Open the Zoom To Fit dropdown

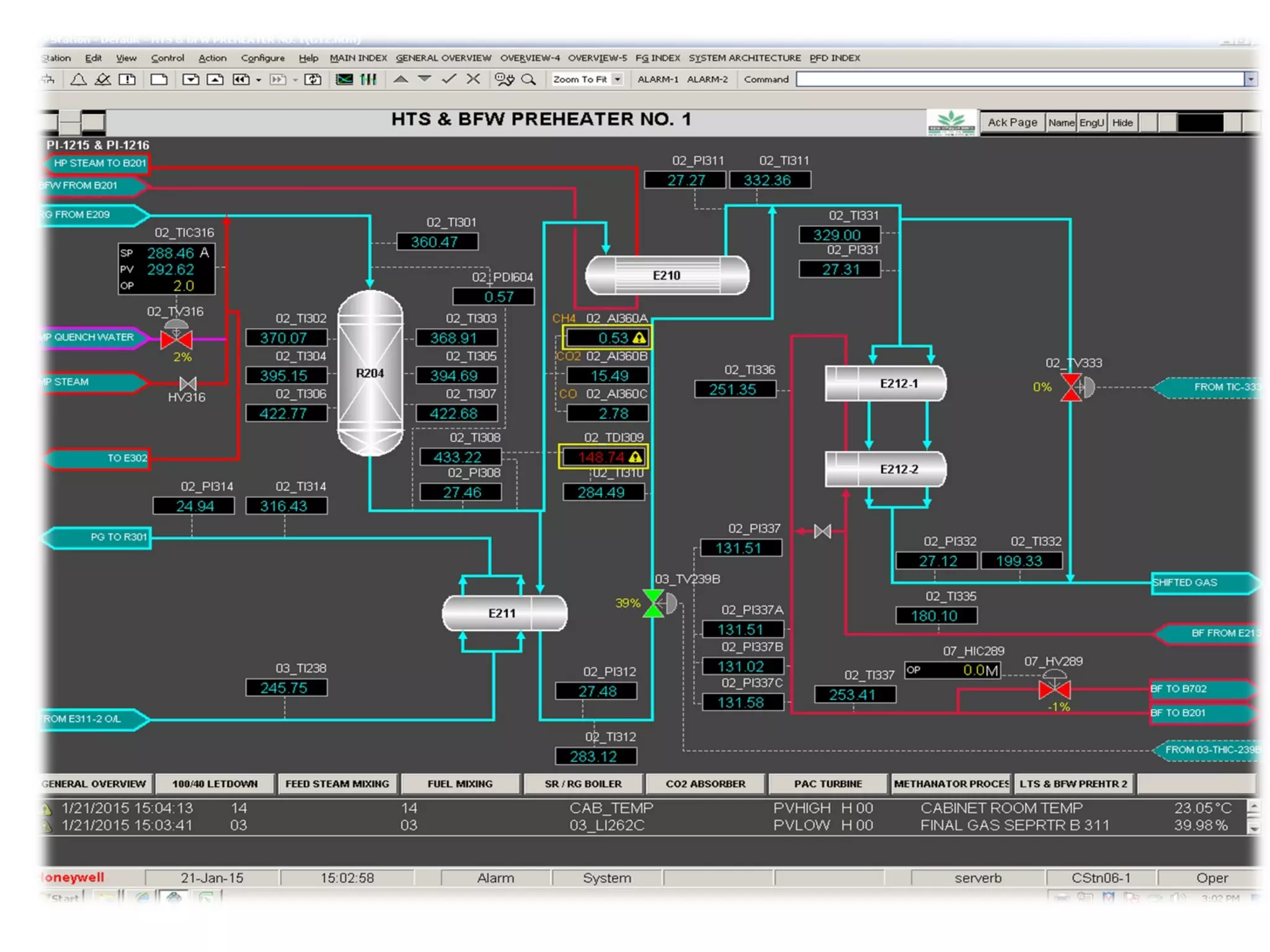click(617, 79)
